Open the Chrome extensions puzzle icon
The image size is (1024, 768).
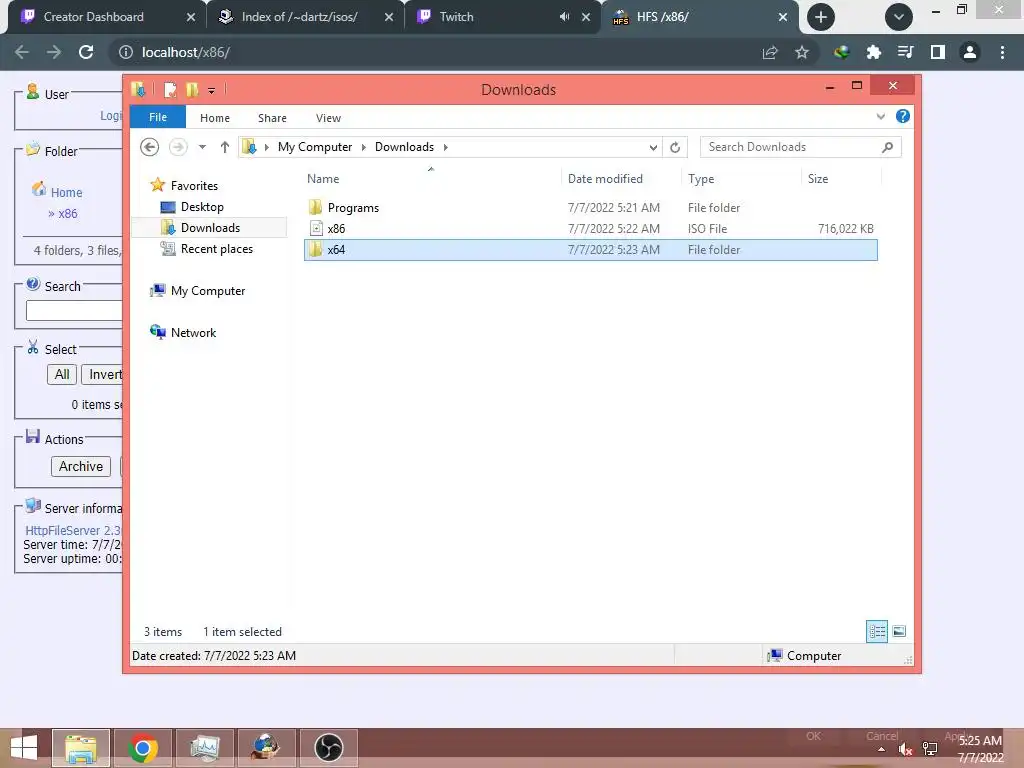point(873,52)
